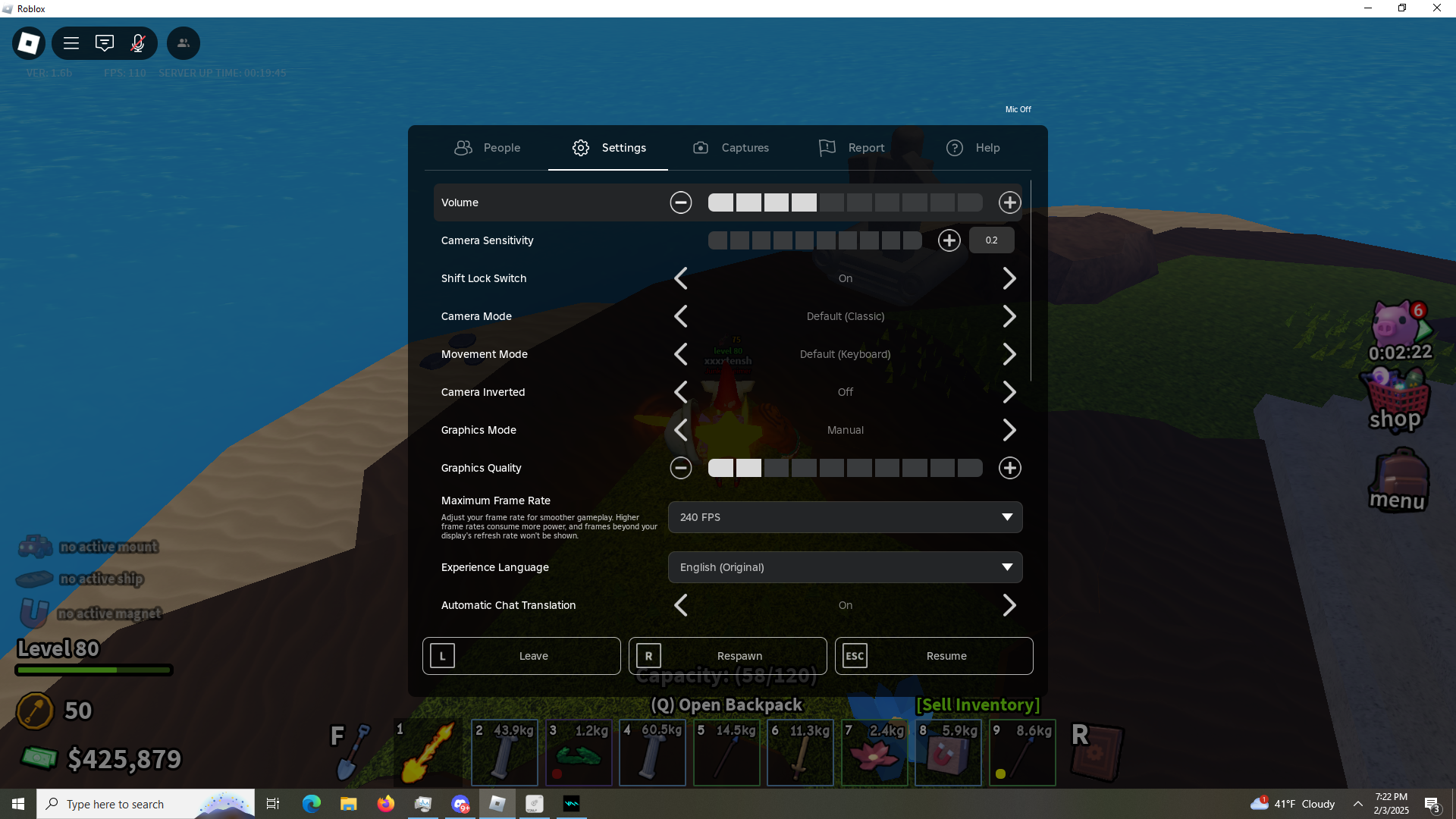Select hotbar slot 7 flower 2.4kg
The height and width of the screenshot is (819, 1456).
point(874,752)
